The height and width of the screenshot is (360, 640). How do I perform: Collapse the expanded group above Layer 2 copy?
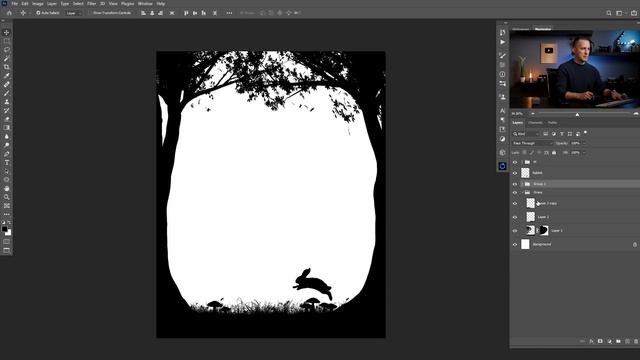coord(522,192)
